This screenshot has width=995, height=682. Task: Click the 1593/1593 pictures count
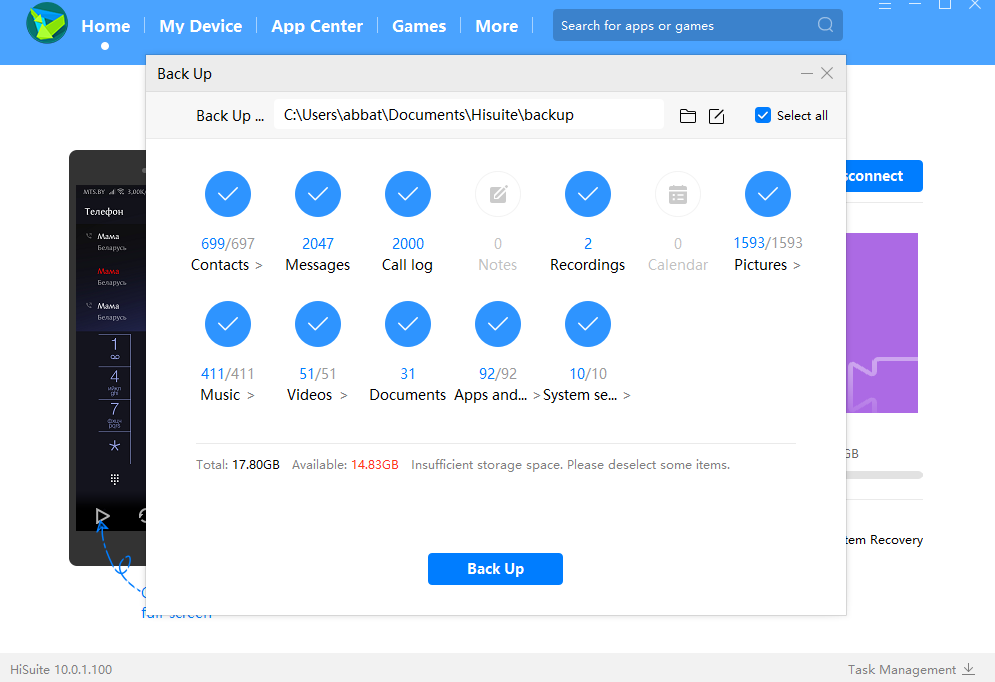[x=768, y=243]
